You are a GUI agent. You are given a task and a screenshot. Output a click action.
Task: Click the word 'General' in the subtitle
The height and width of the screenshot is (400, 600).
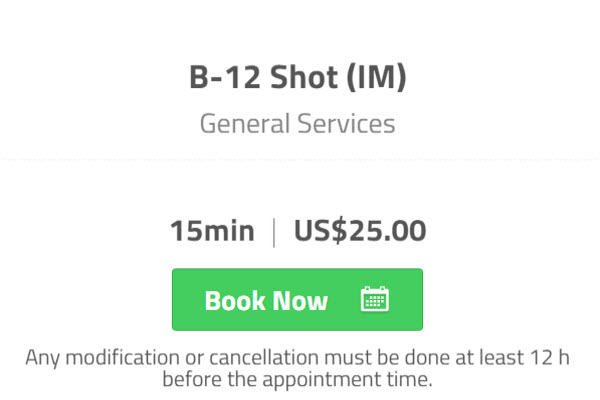click(x=245, y=124)
